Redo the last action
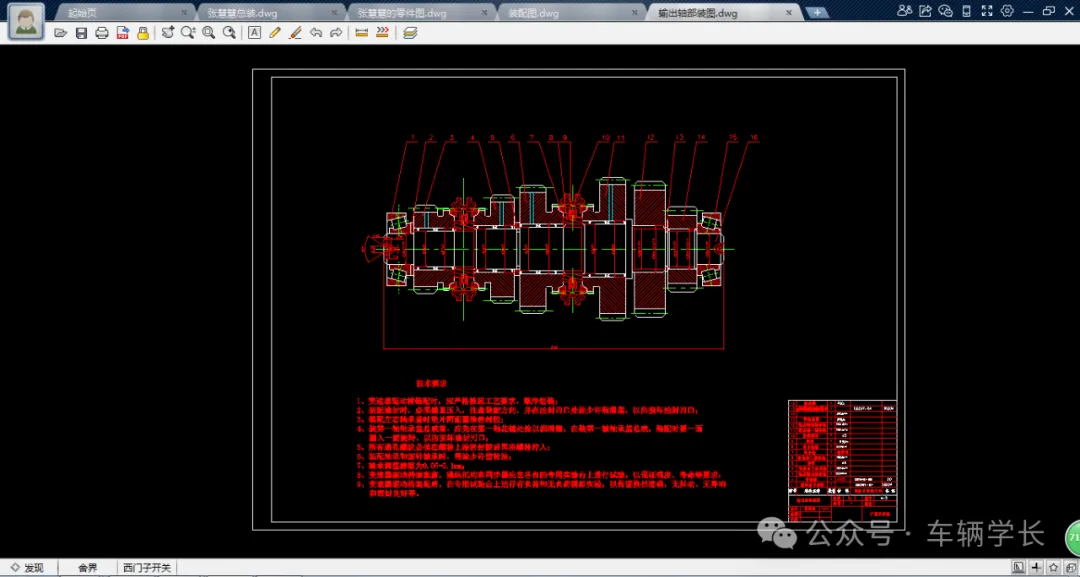The width and height of the screenshot is (1080, 577). (x=336, y=32)
